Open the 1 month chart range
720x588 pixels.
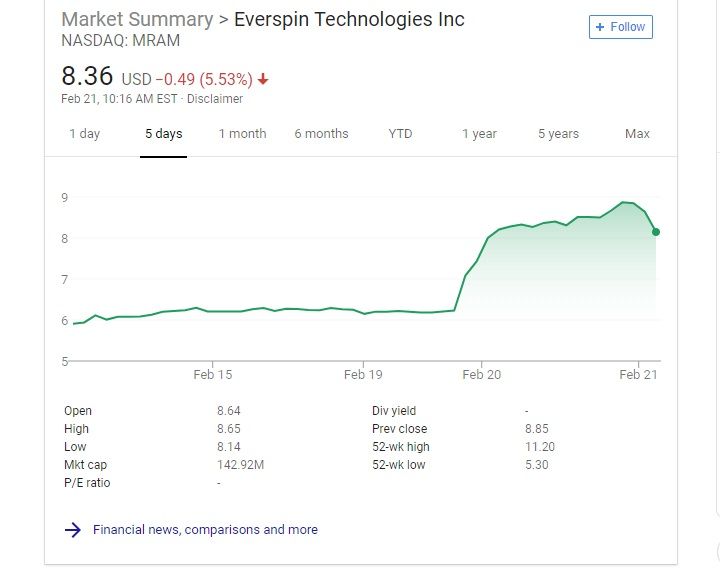(x=242, y=134)
